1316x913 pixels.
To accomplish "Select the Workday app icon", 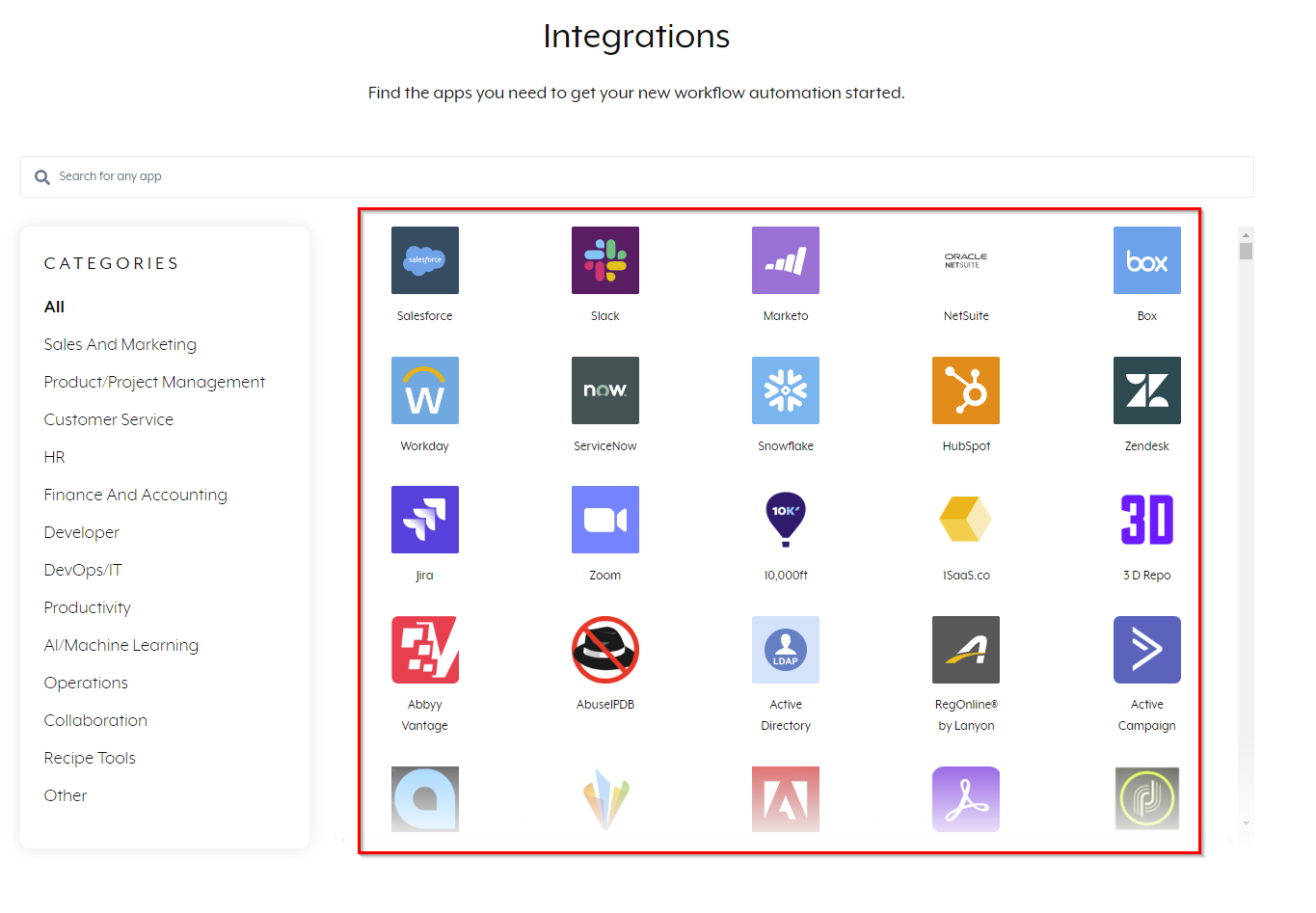I will pos(424,390).
